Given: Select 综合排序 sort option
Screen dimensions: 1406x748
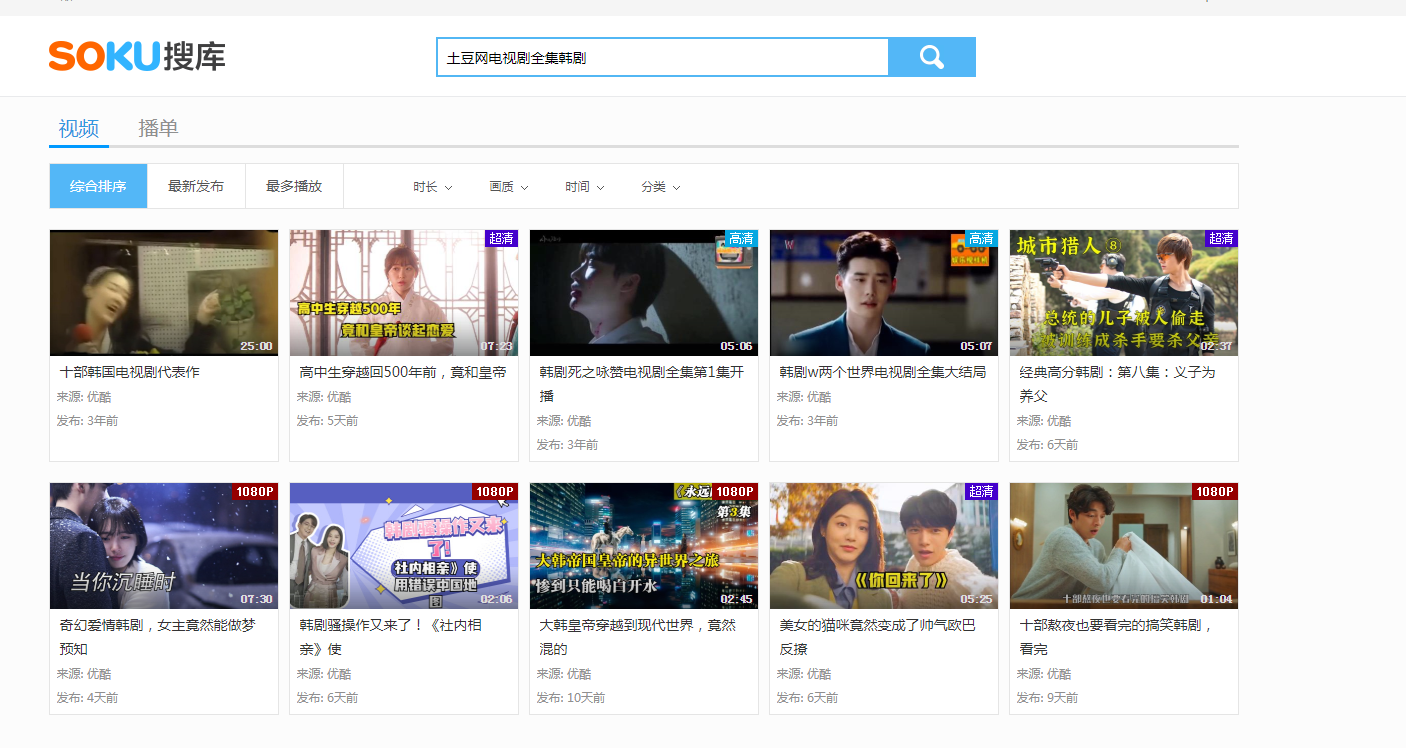Looking at the screenshot, I should pos(98,186).
